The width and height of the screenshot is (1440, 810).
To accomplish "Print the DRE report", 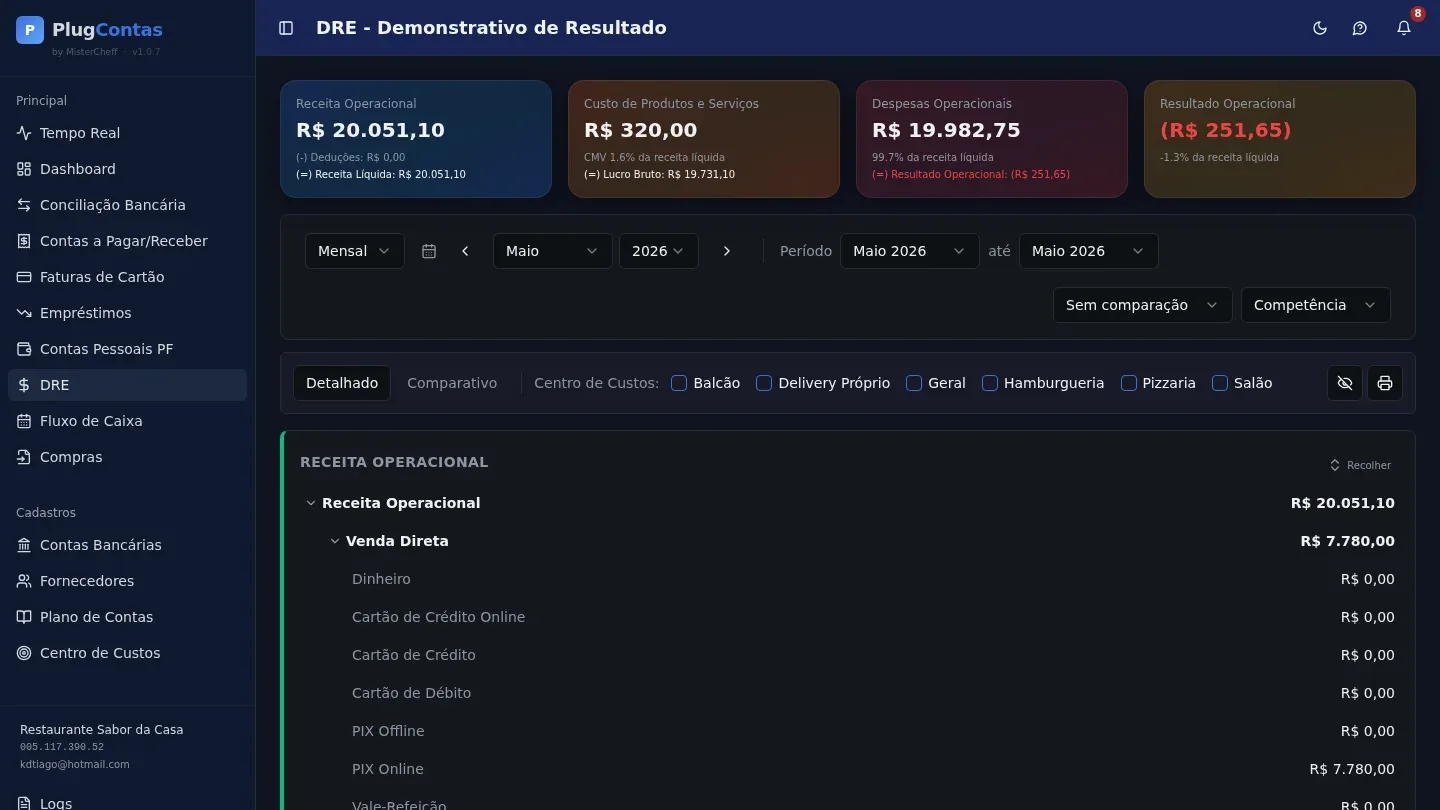I will [1385, 383].
